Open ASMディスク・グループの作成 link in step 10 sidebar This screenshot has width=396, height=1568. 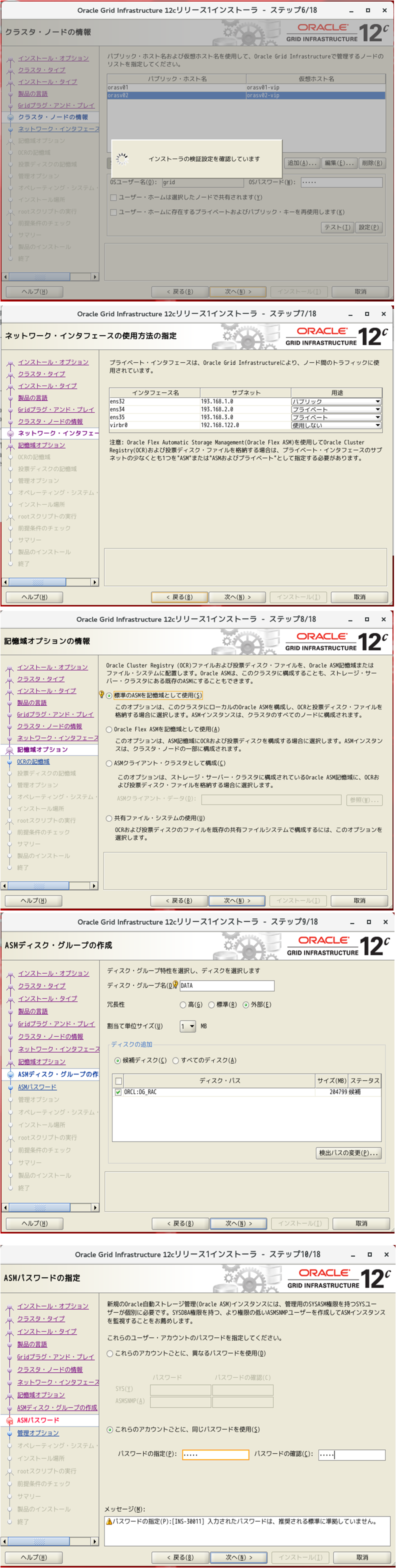coord(57,1407)
